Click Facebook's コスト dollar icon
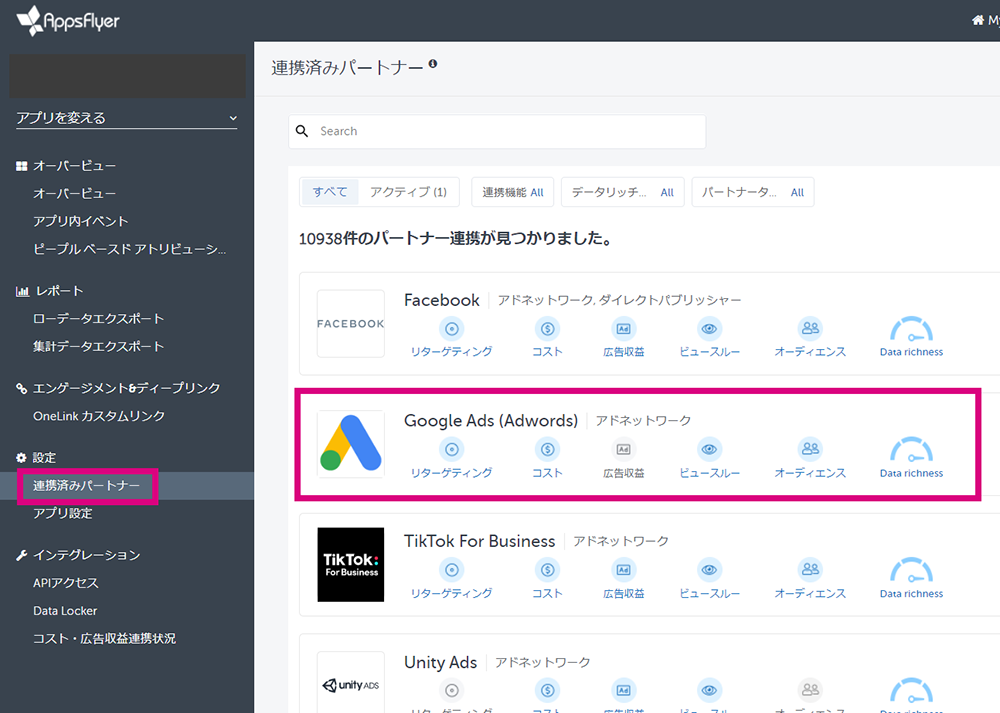 pos(547,329)
